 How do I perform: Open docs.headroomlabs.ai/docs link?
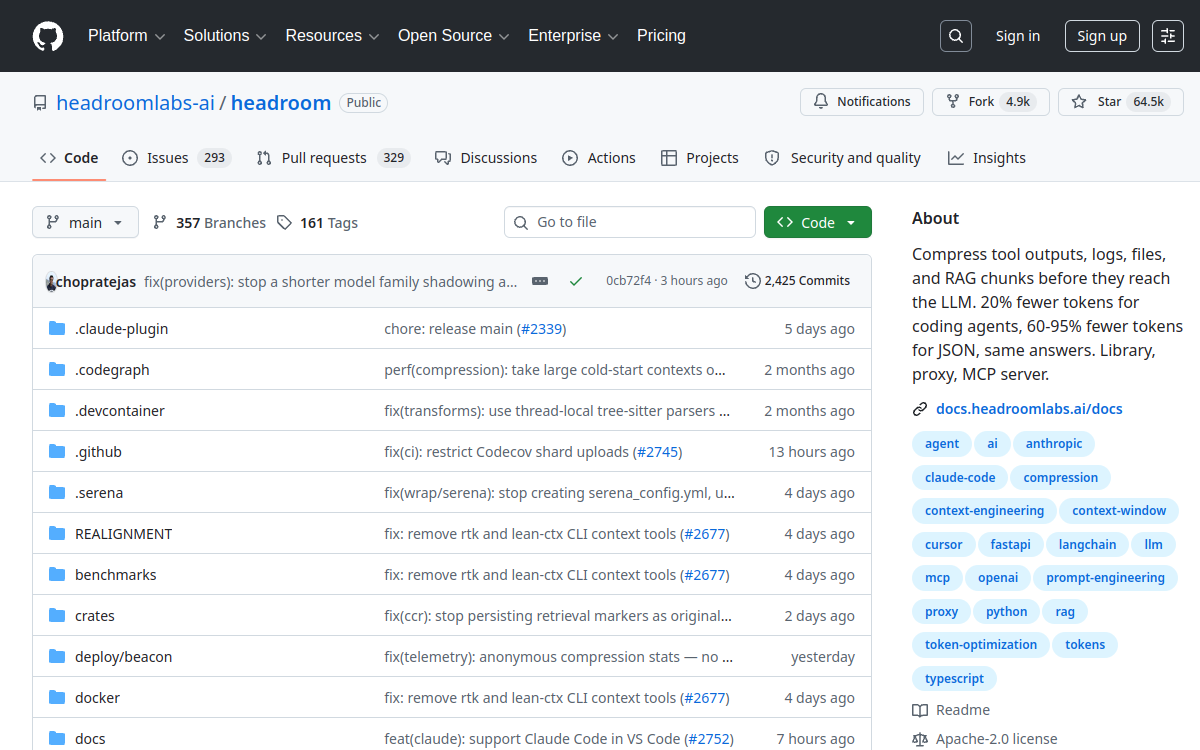(x=1029, y=409)
